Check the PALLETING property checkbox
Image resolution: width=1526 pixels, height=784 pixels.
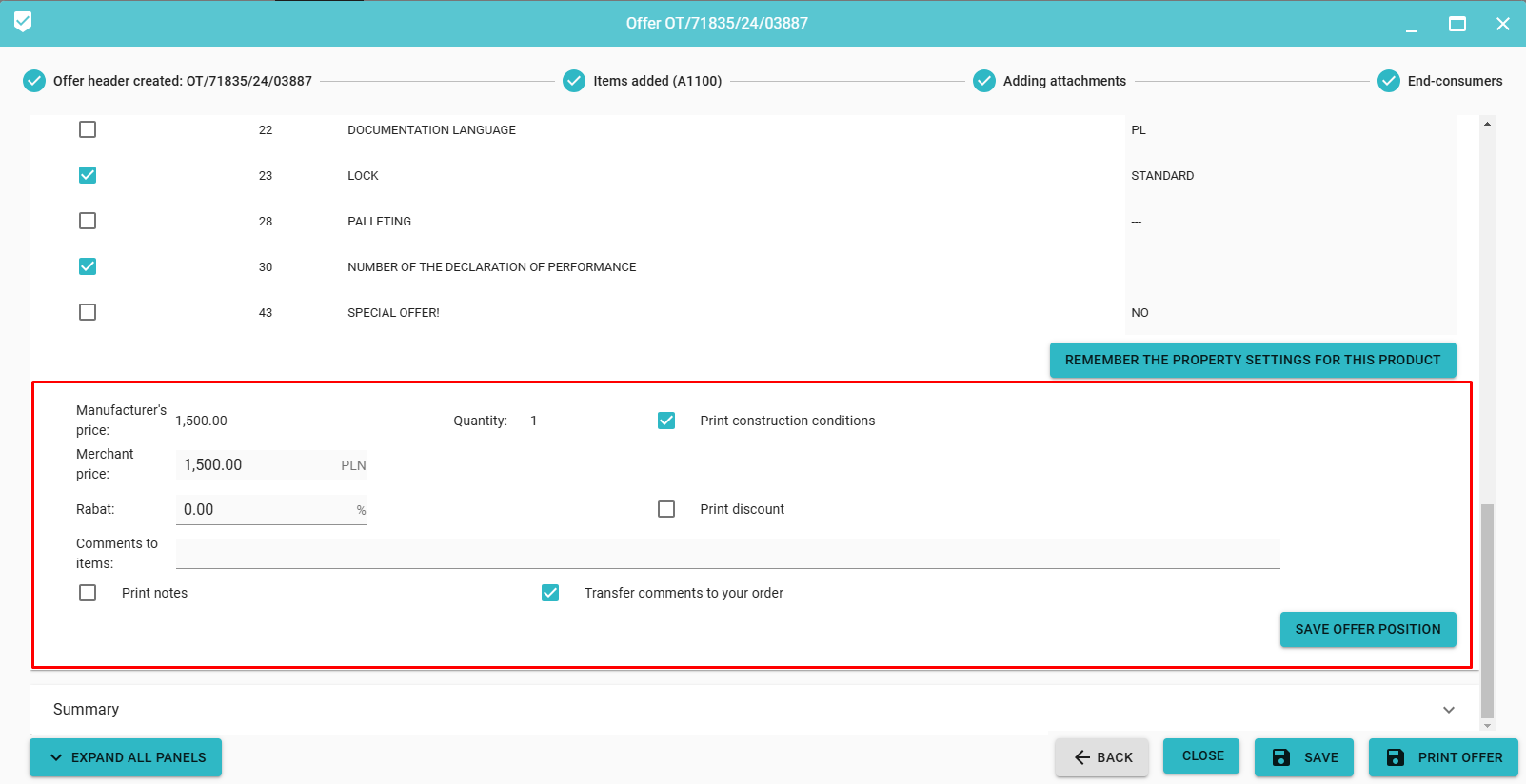(88, 221)
